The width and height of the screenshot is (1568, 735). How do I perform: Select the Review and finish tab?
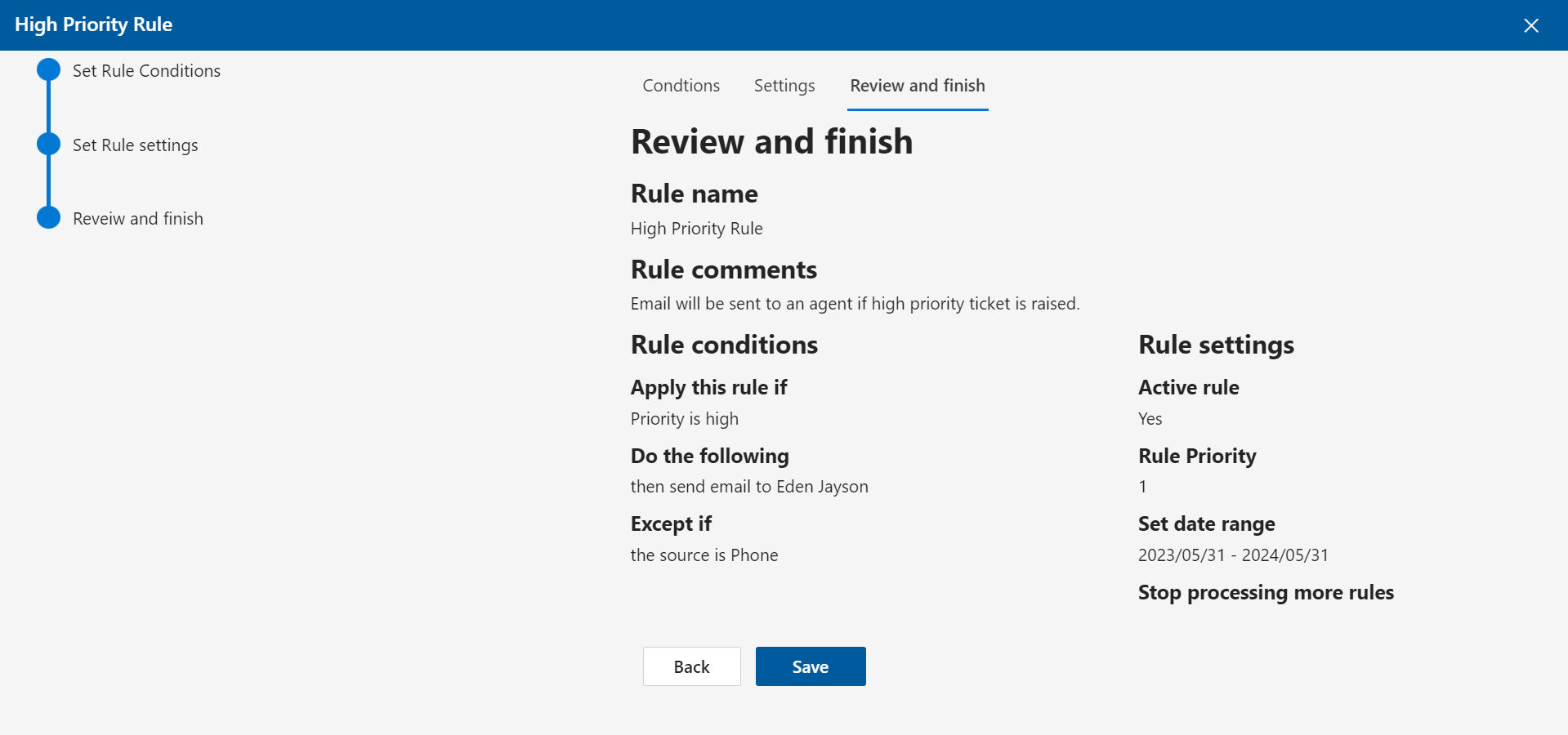coord(918,86)
